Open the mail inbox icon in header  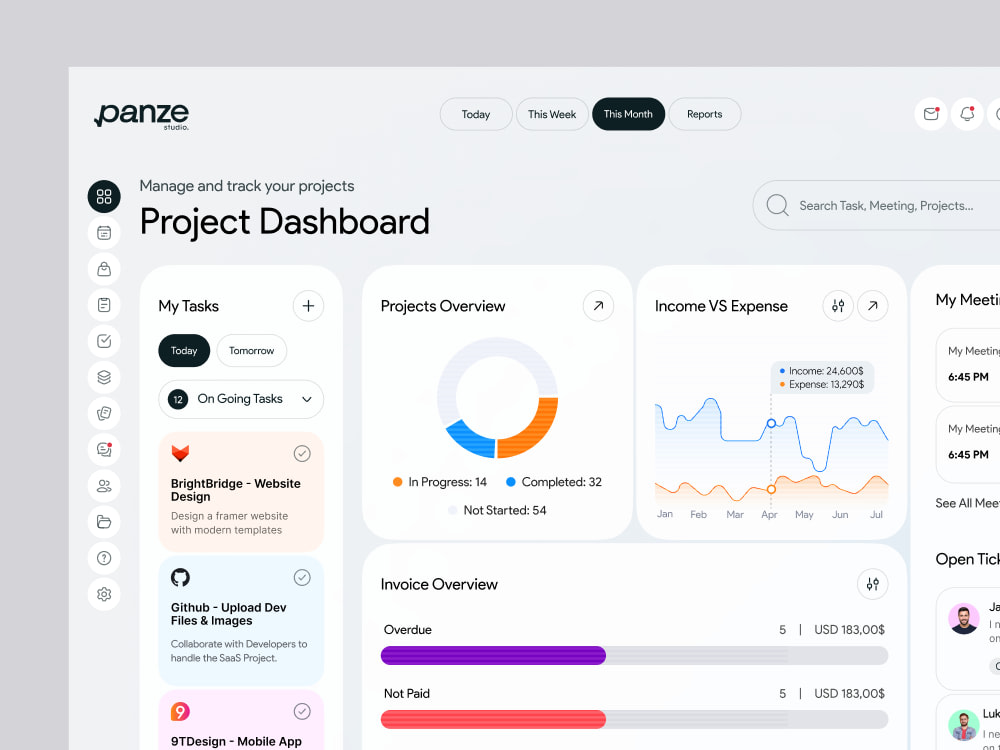tap(931, 114)
